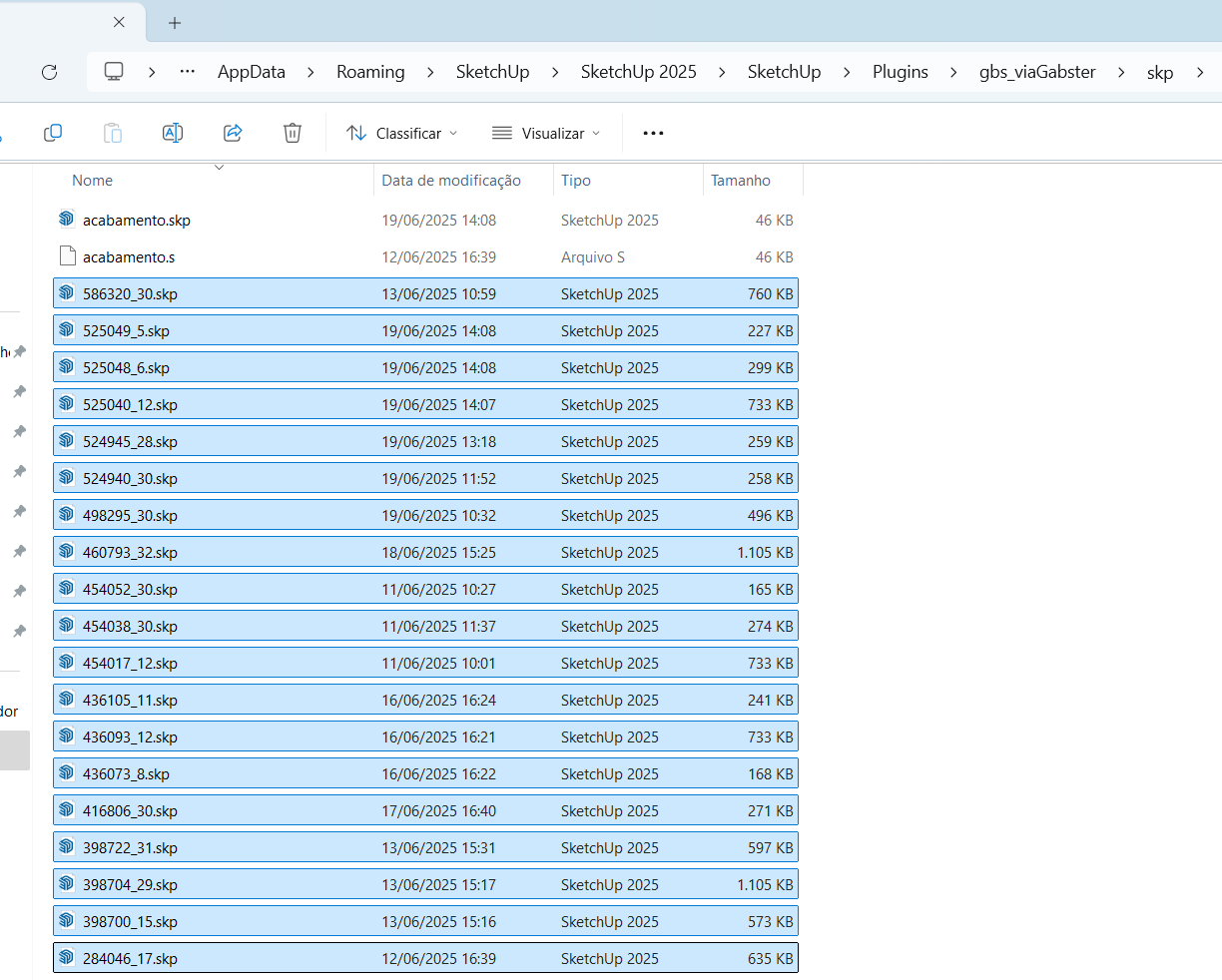Click the This PC monitor icon
Image resolution: width=1222 pixels, height=980 pixels.
114,72
